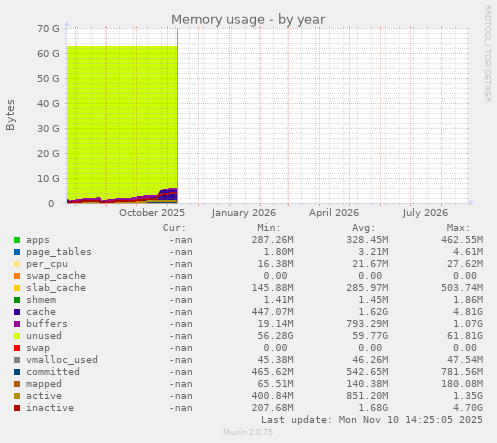Click the slab_cache legend label
Screen dimensions: 497x443
pos(56,288)
